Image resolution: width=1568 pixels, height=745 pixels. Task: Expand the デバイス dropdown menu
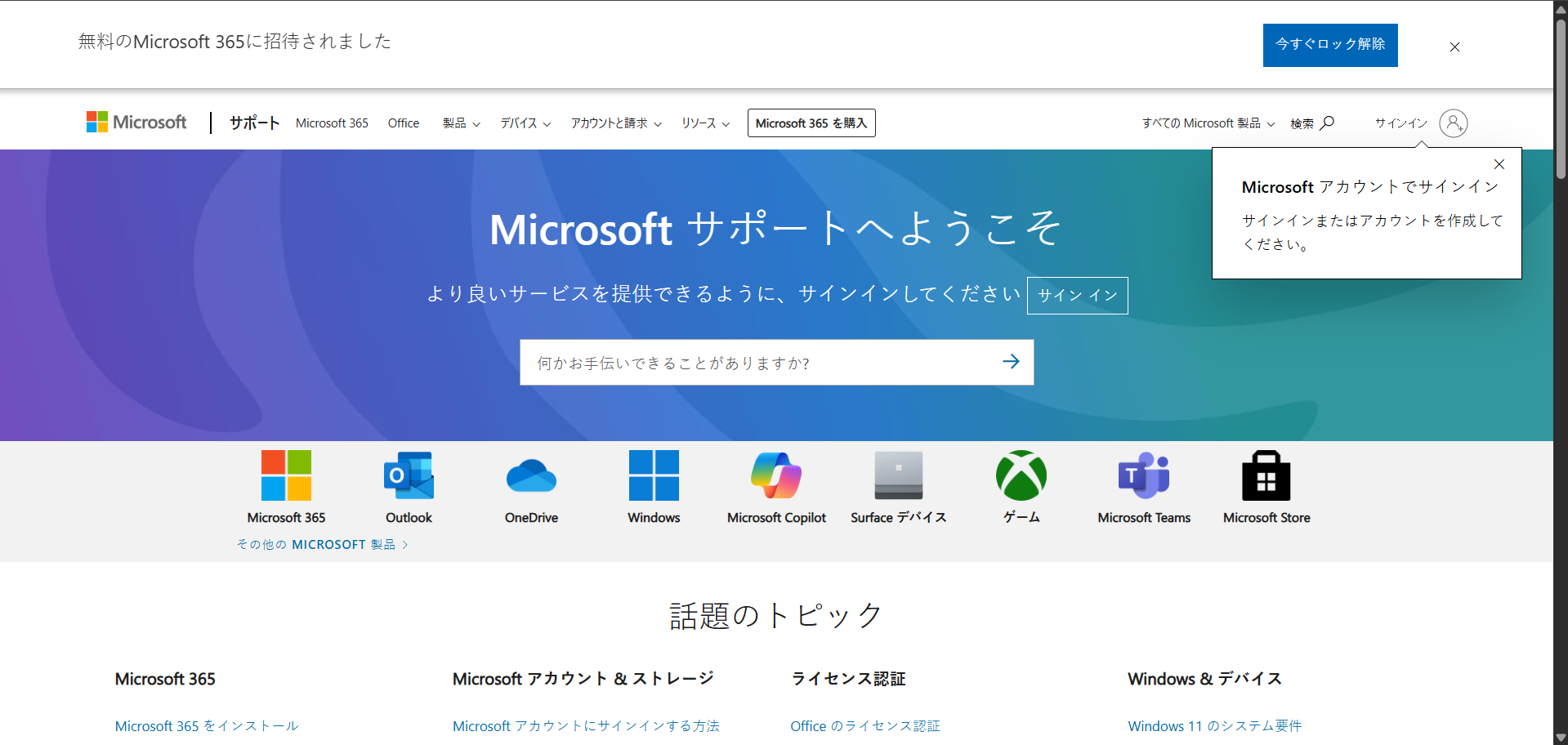[x=525, y=123]
